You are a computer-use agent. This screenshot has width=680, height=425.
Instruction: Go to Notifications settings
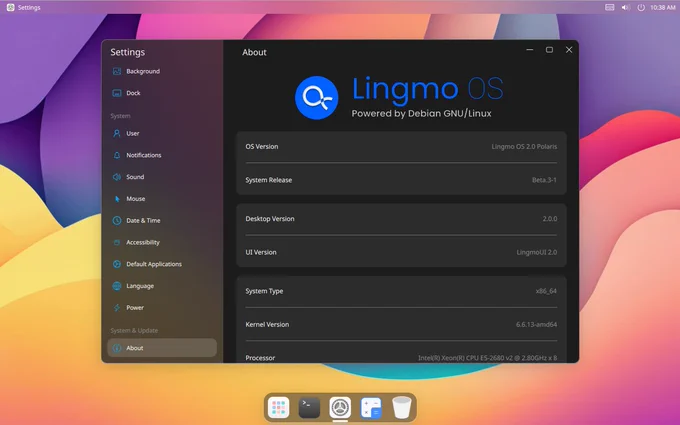click(x=162, y=155)
